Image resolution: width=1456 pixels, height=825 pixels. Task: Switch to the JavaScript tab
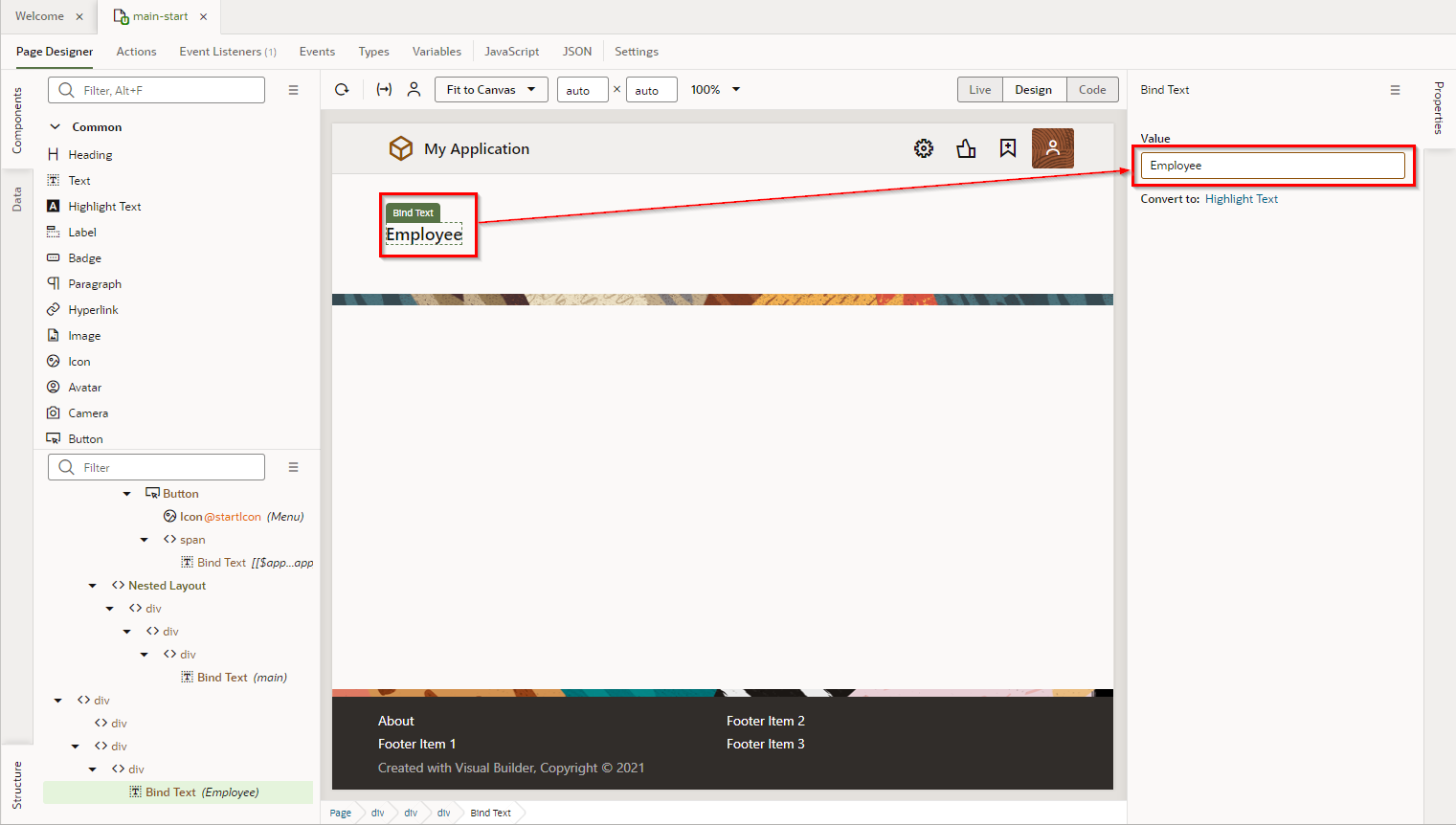511,52
